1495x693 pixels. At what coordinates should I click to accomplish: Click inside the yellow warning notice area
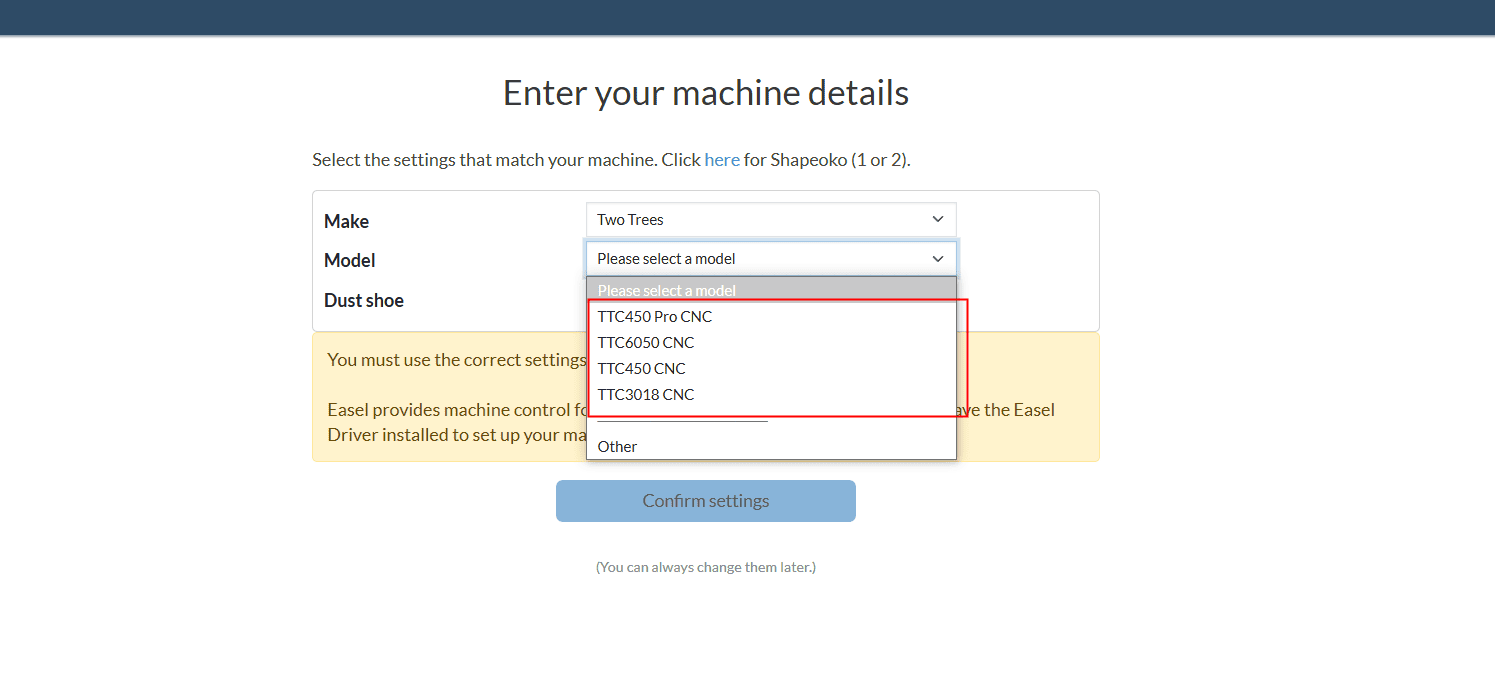tap(430, 360)
